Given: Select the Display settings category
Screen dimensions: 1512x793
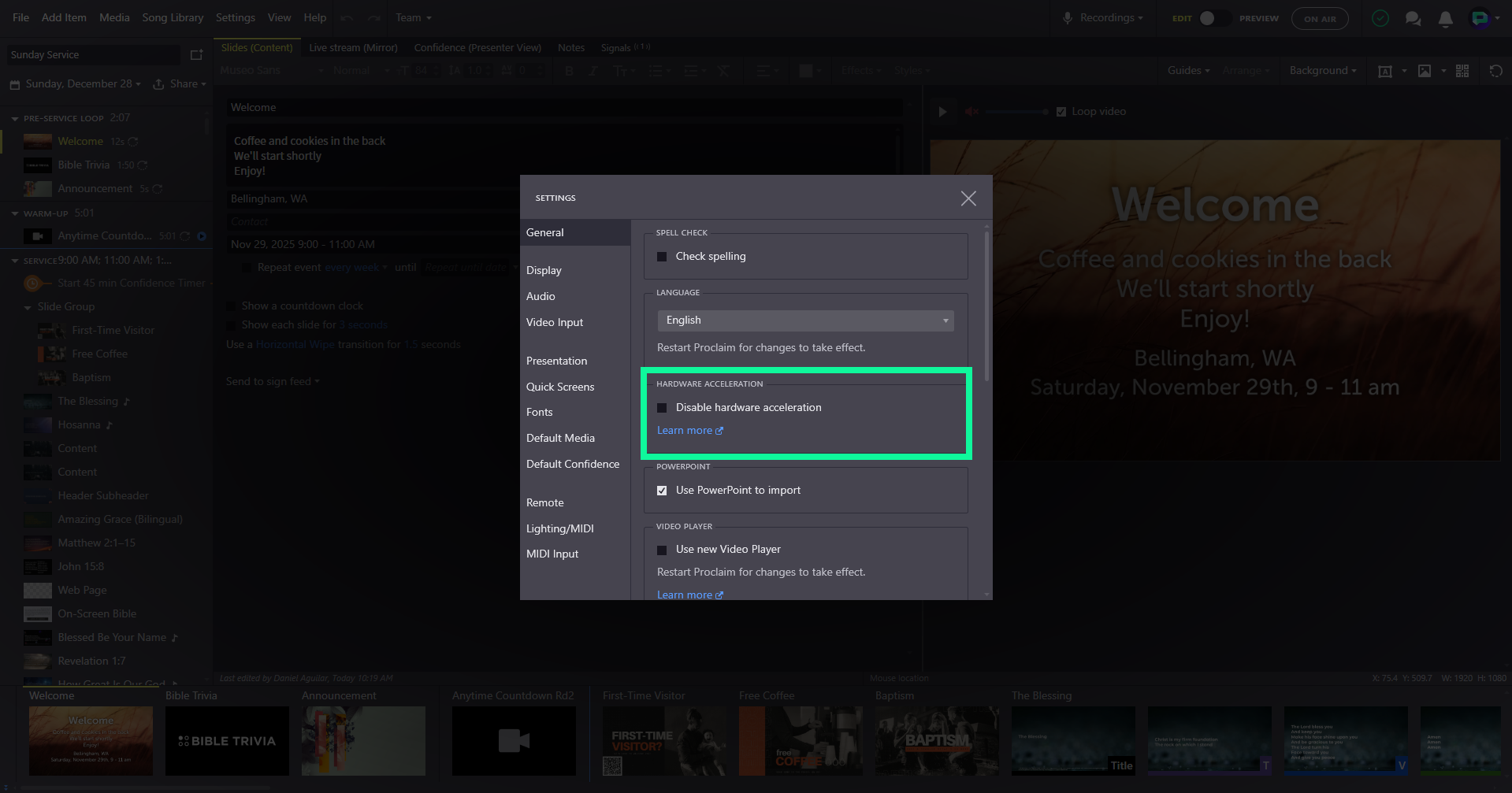Looking at the screenshot, I should pyautogui.click(x=544, y=271).
